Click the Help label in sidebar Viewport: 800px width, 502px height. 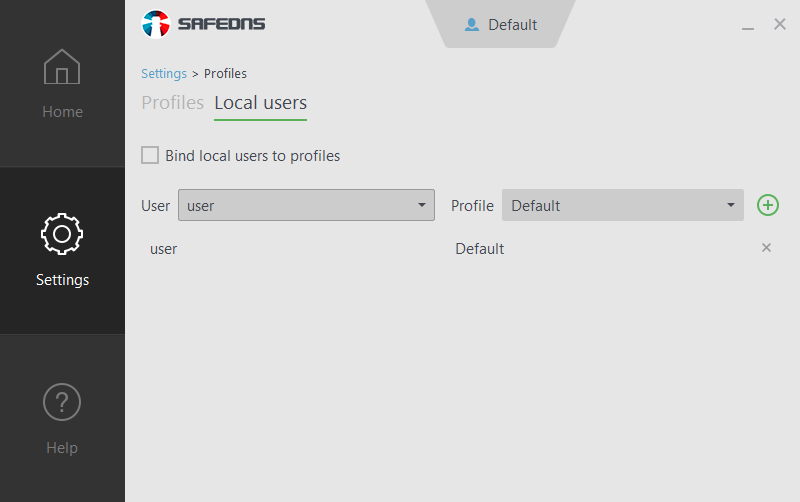(x=62, y=448)
